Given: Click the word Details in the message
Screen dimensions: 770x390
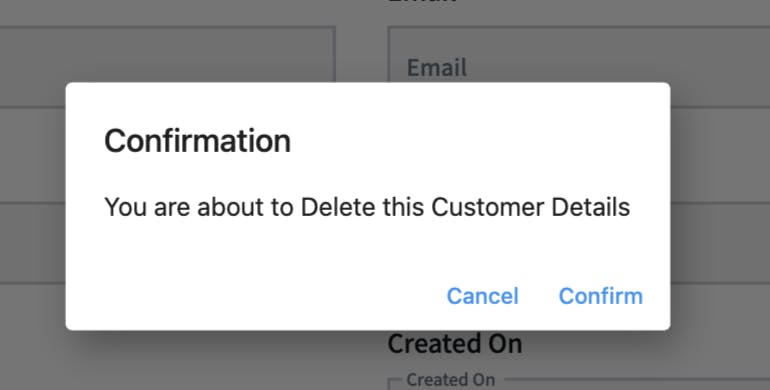Looking at the screenshot, I should point(591,207).
